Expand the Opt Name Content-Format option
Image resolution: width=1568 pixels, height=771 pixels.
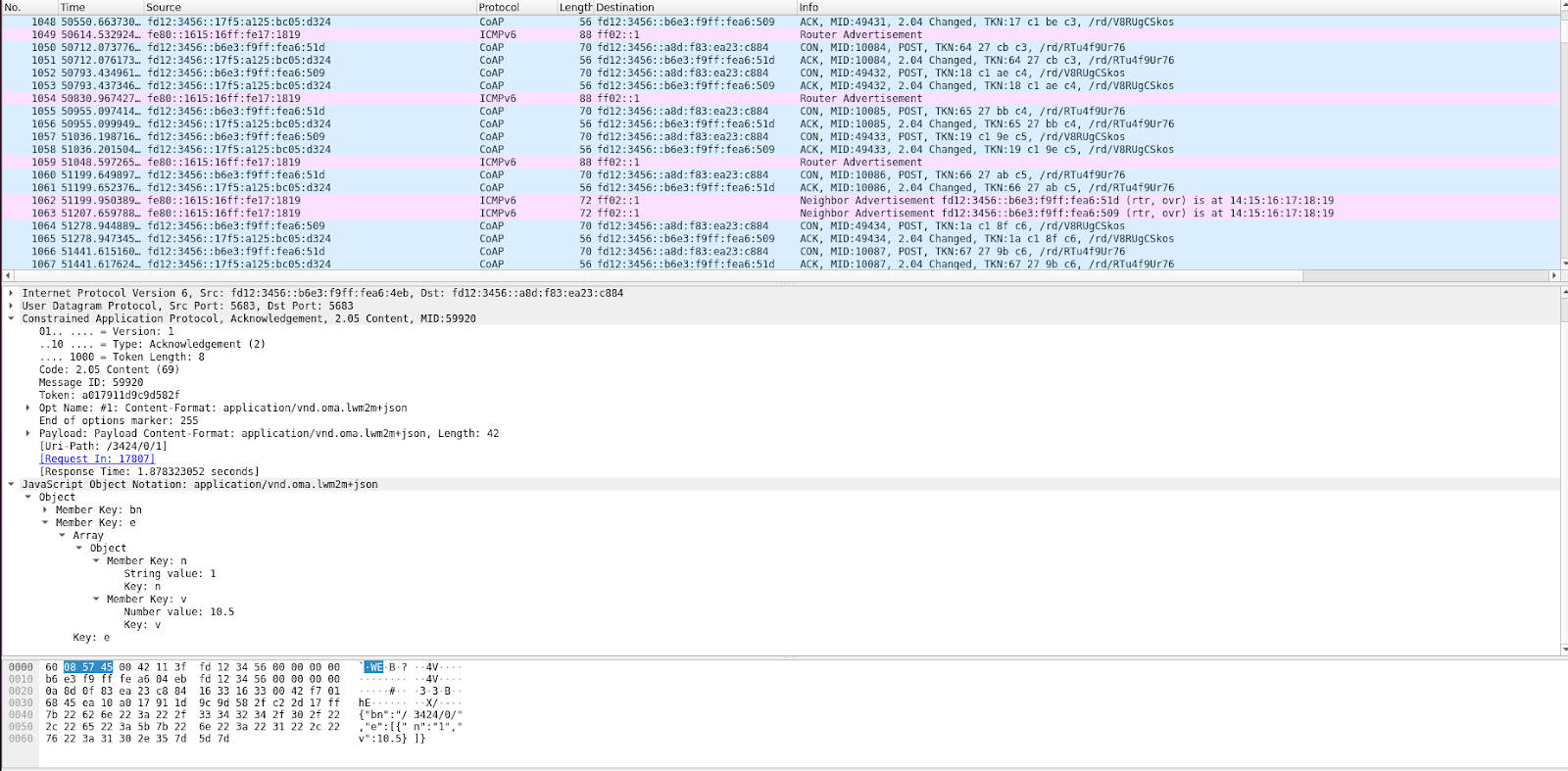point(27,408)
